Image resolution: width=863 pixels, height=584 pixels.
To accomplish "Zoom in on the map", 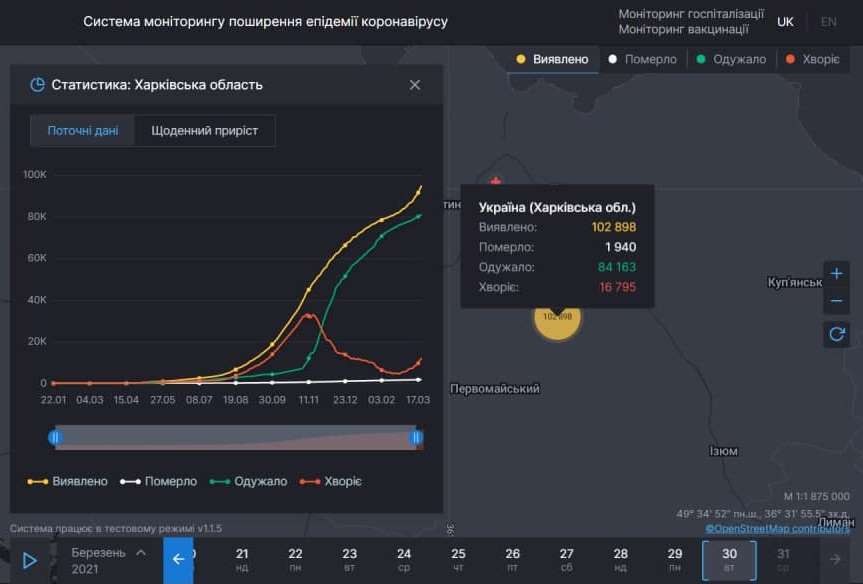I will coord(836,272).
